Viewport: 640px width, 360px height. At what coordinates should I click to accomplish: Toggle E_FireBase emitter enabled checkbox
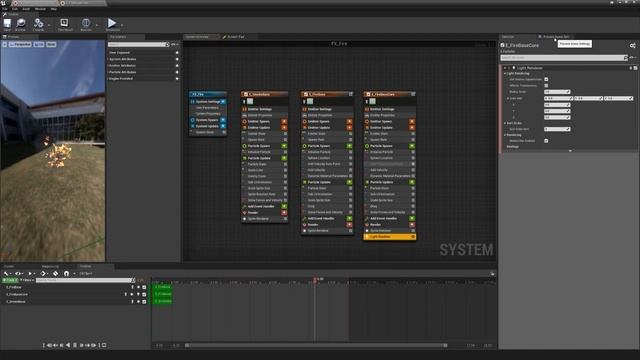pos(306,94)
